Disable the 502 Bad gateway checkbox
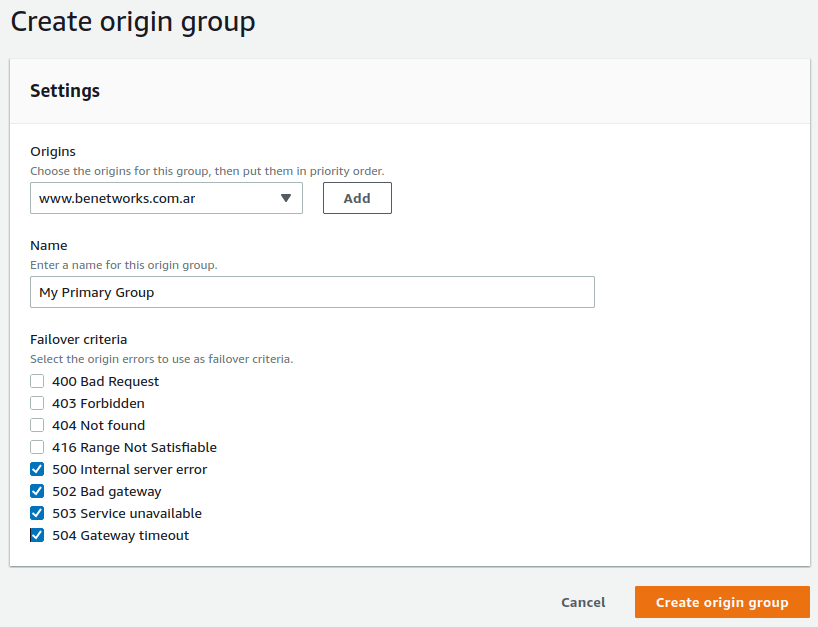818x627 pixels. pyautogui.click(x=37, y=491)
